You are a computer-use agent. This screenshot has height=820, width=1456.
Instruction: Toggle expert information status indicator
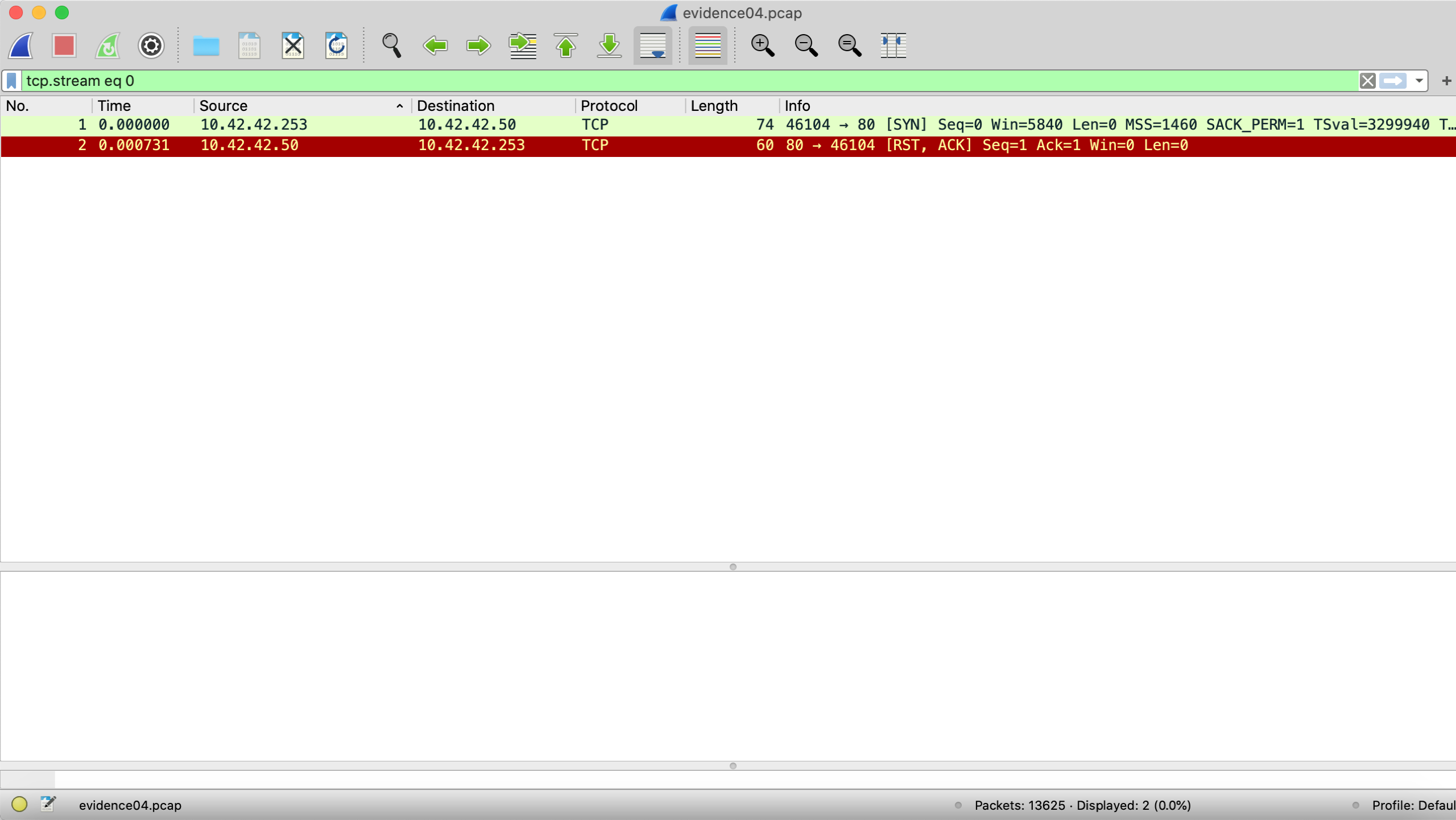(x=19, y=804)
